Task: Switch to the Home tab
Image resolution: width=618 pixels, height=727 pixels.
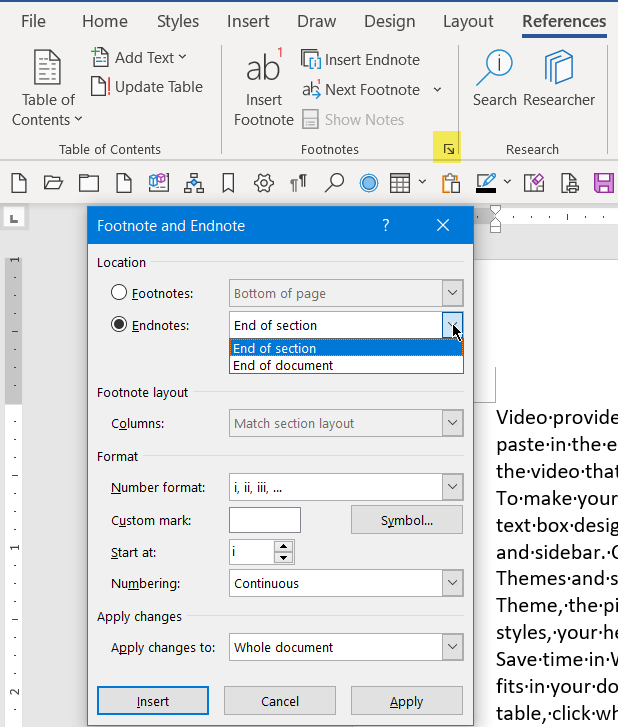Action: point(105,21)
